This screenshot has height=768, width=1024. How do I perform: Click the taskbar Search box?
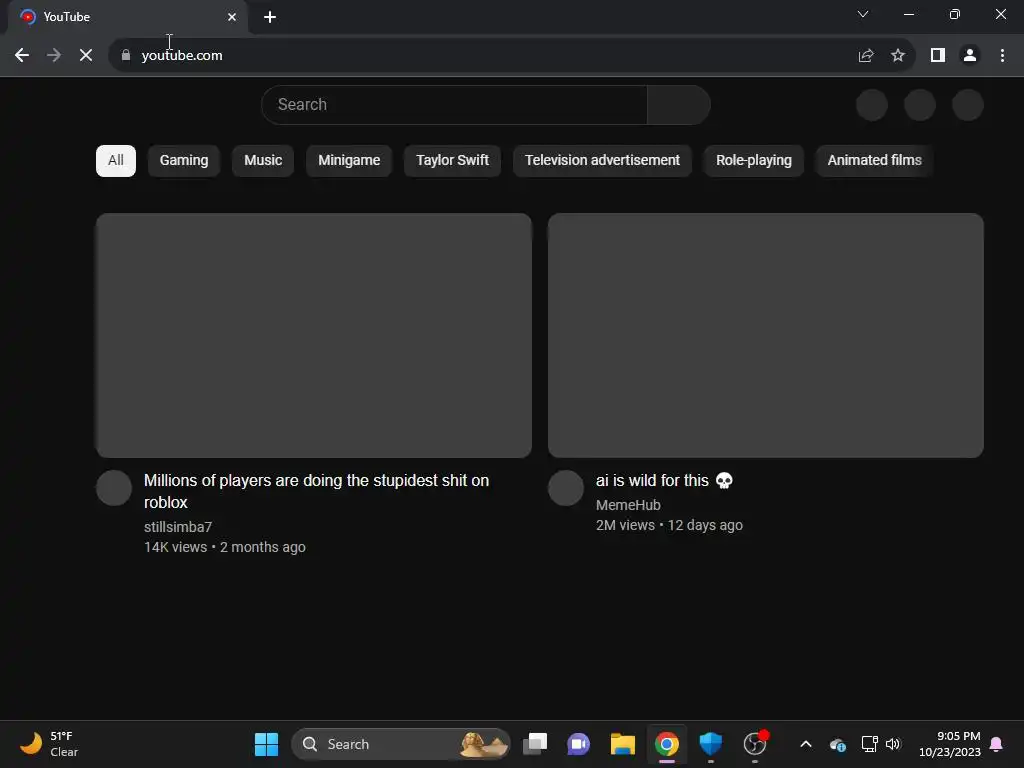pyautogui.click(x=401, y=744)
